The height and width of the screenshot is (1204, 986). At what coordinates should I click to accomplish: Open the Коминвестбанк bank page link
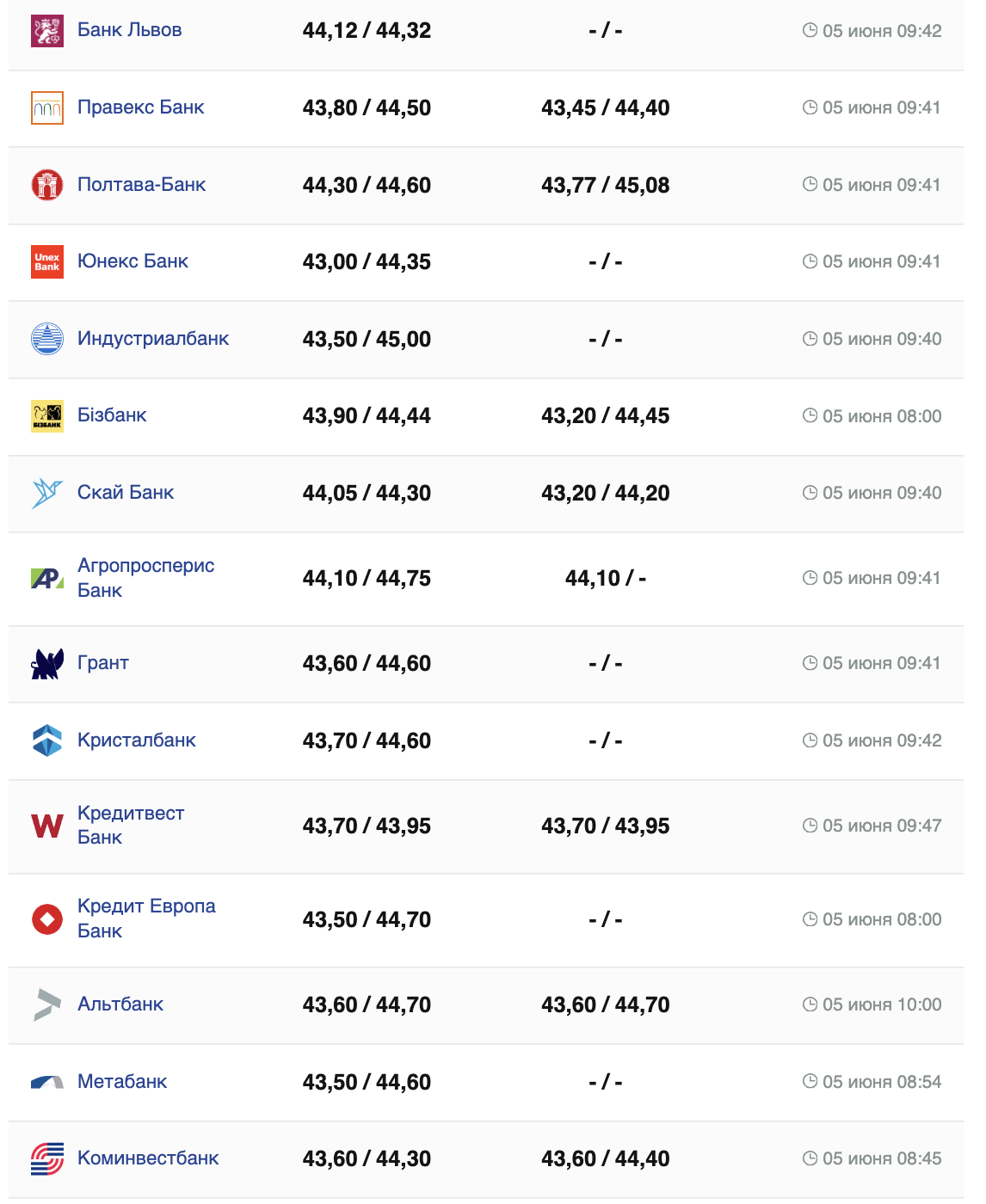[148, 1158]
